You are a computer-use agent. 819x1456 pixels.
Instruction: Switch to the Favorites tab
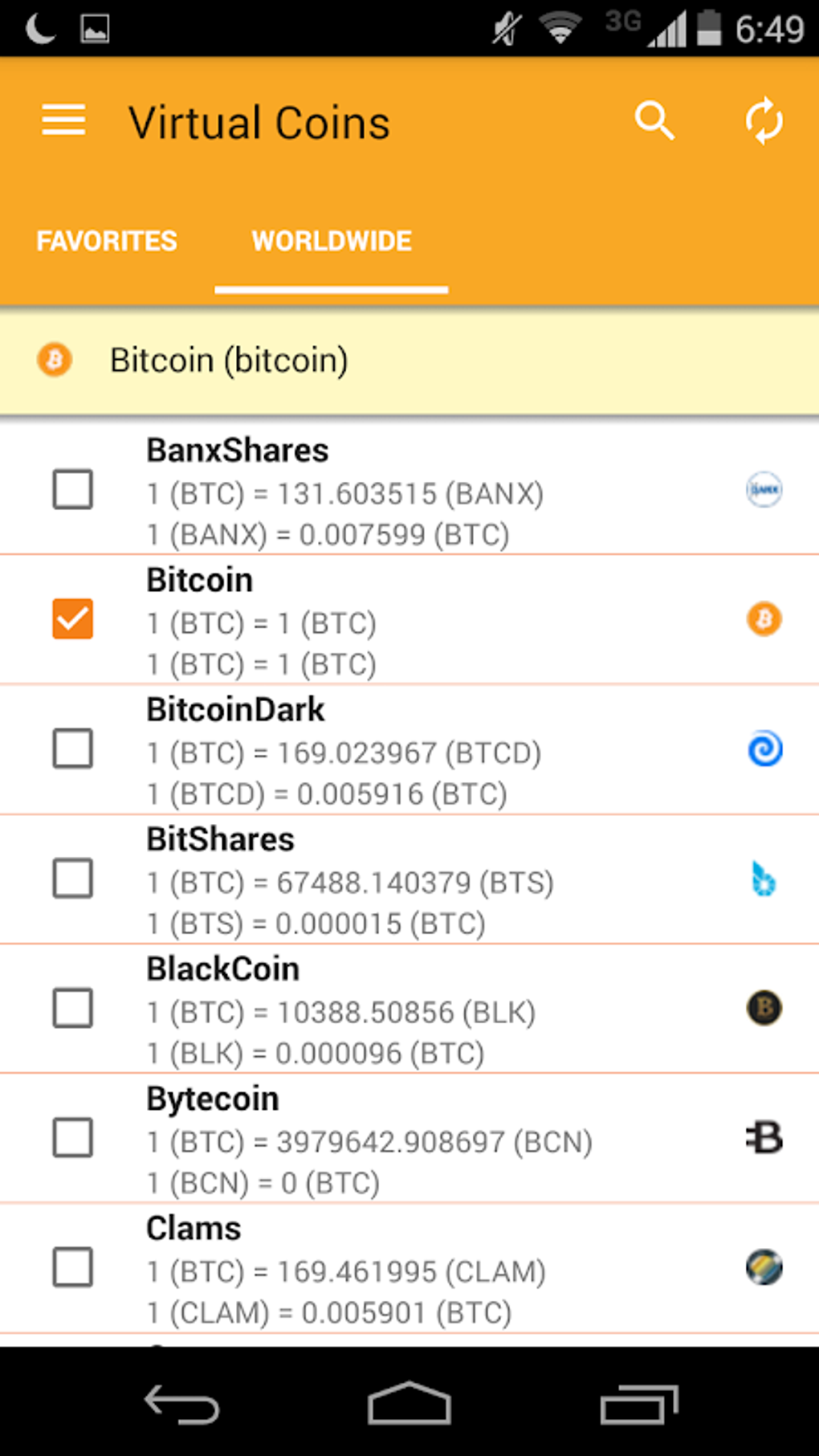point(107,241)
